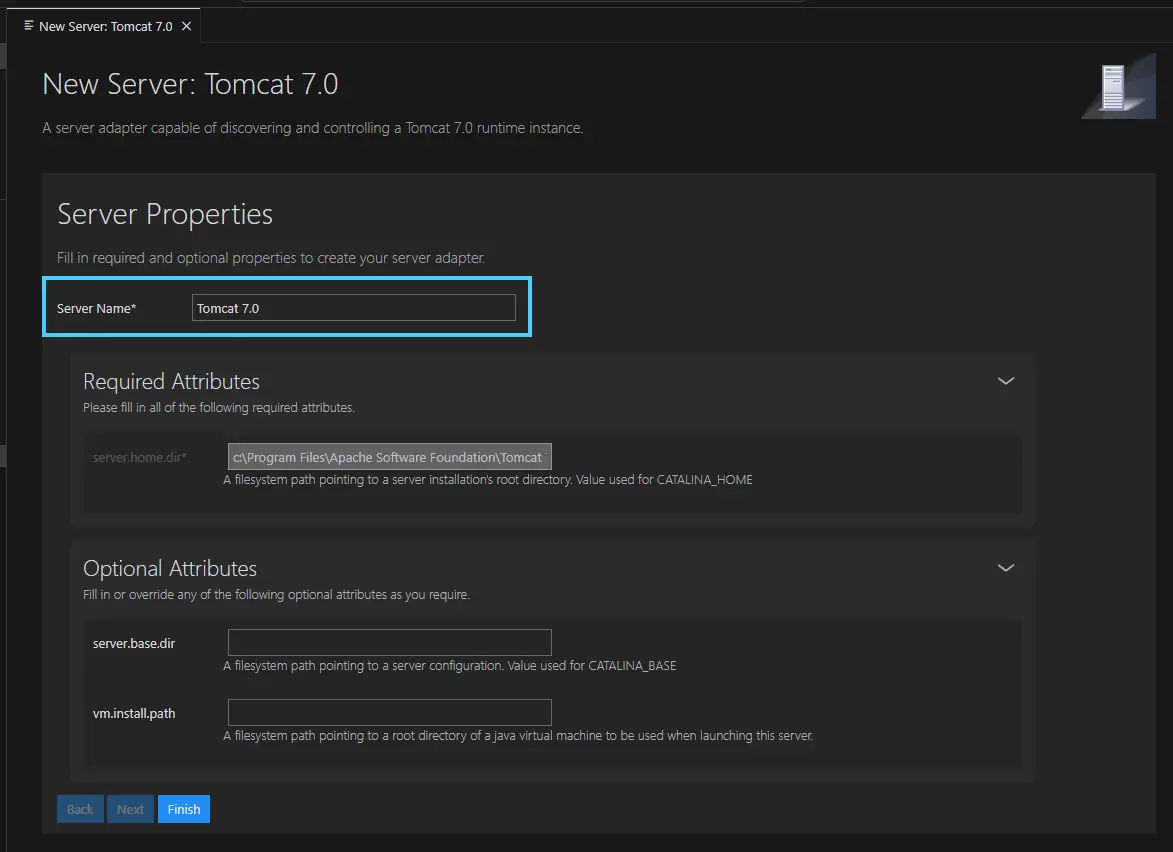The width and height of the screenshot is (1173, 852).
Task: Click the CATALINA_BASE description text
Action: point(450,665)
